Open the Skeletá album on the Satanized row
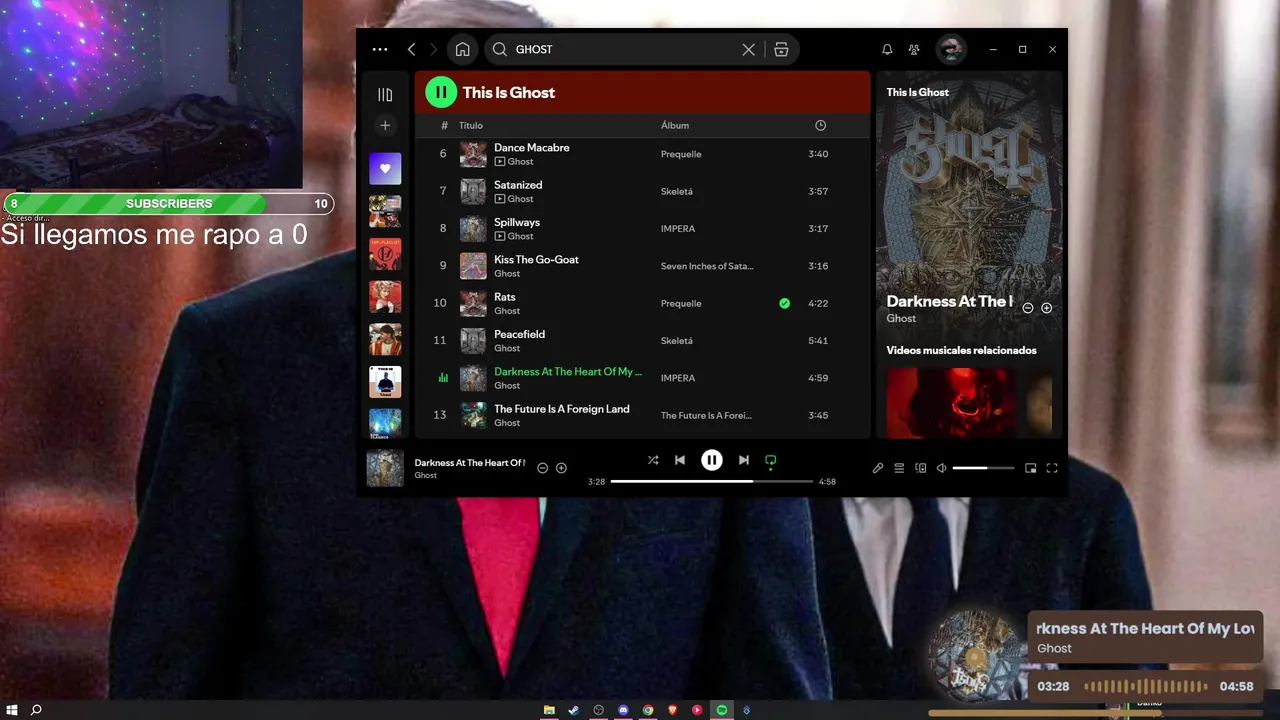1280x720 pixels. pos(677,191)
